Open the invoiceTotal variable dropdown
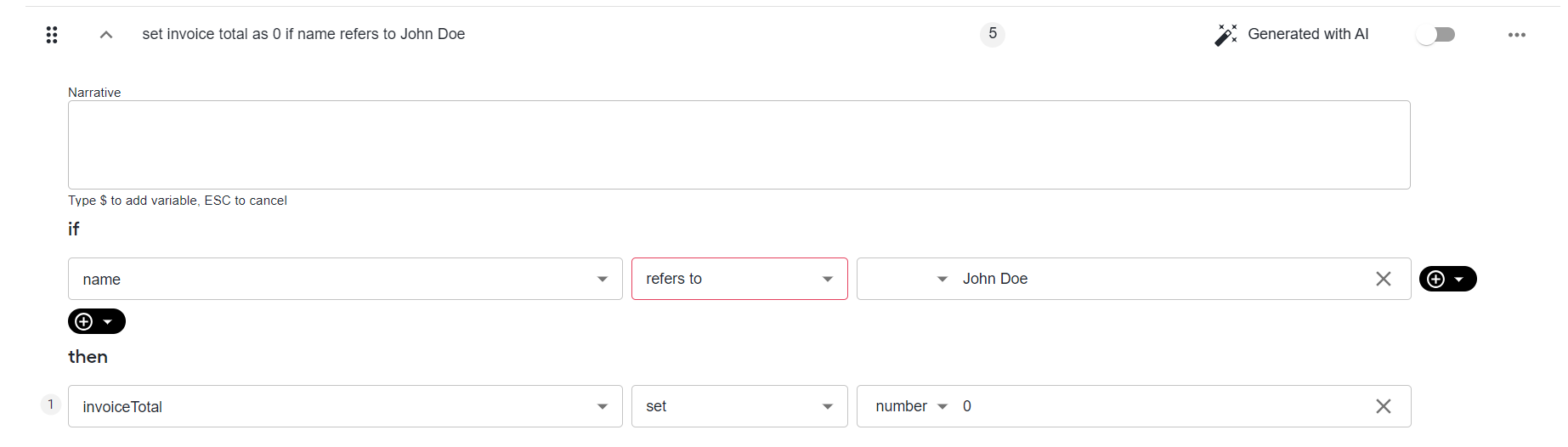1568x447 pixels. click(x=345, y=406)
